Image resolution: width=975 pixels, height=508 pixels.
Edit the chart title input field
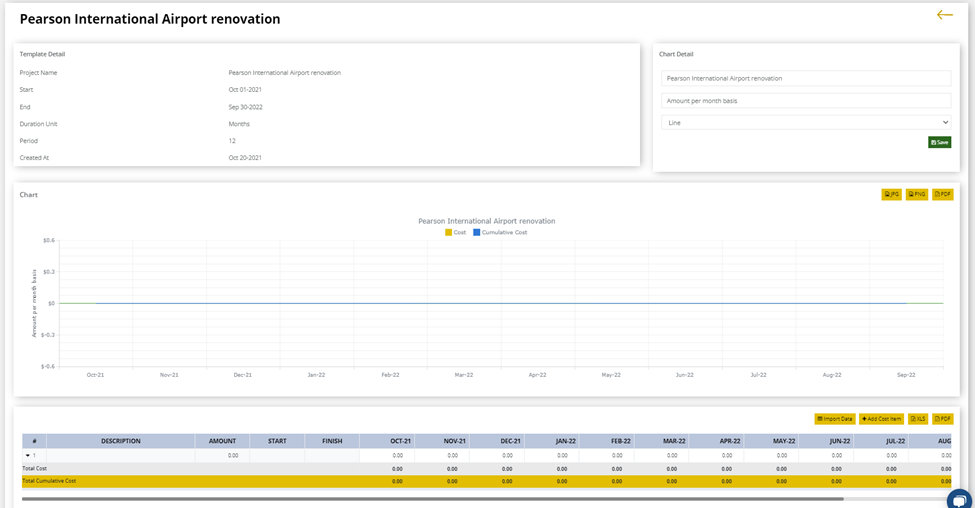point(806,78)
